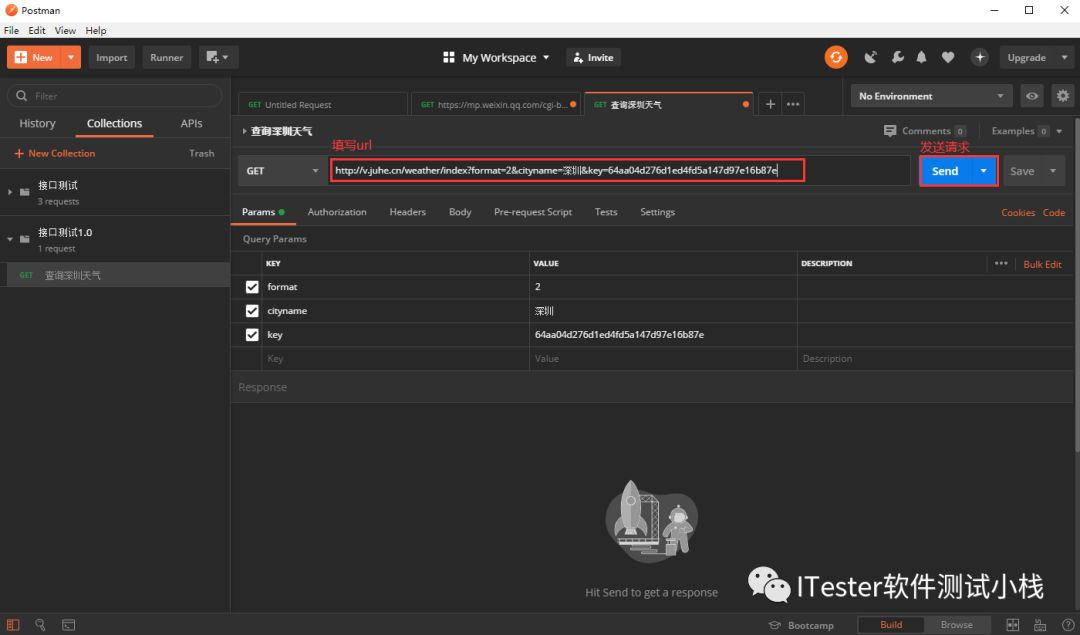Select the 查询深圳天气 request in the sidebar

click(115, 275)
